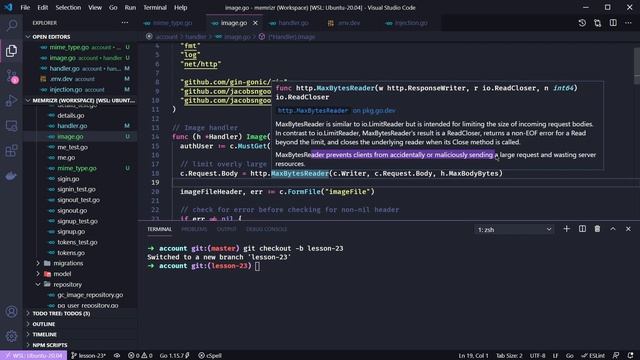Click Go 1.15.7 version in status bar

coord(175,356)
